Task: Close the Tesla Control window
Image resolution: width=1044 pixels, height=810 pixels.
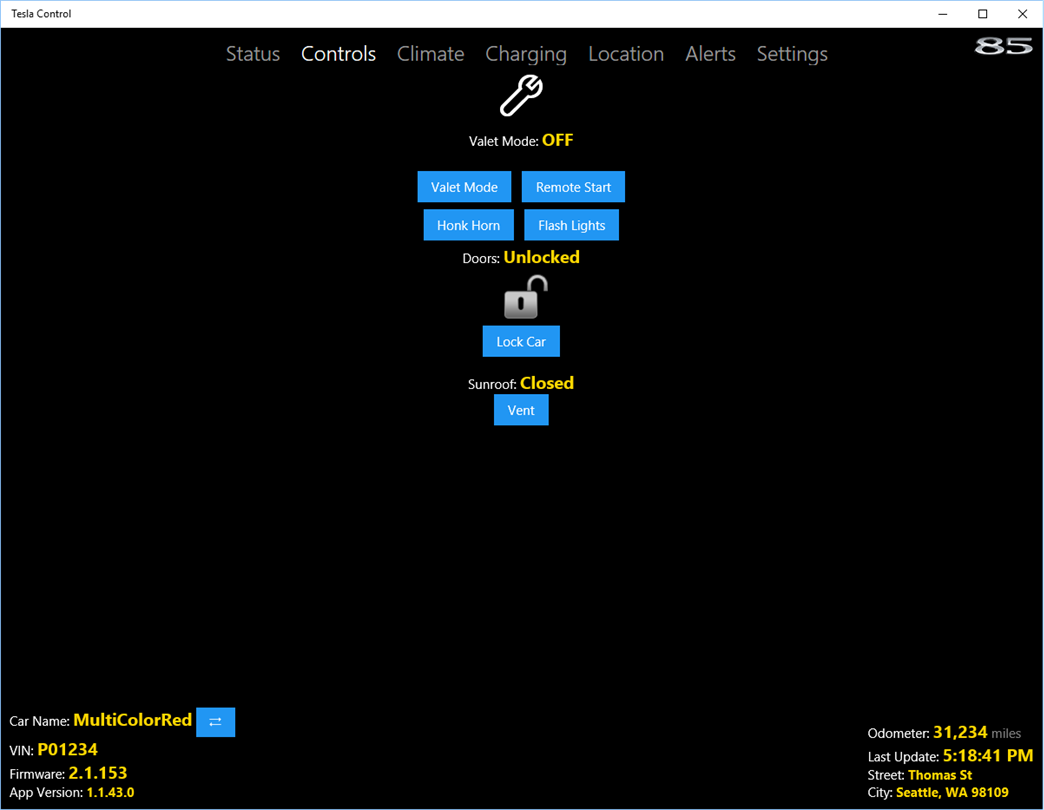Action: pyautogui.click(x=1023, y=14)
